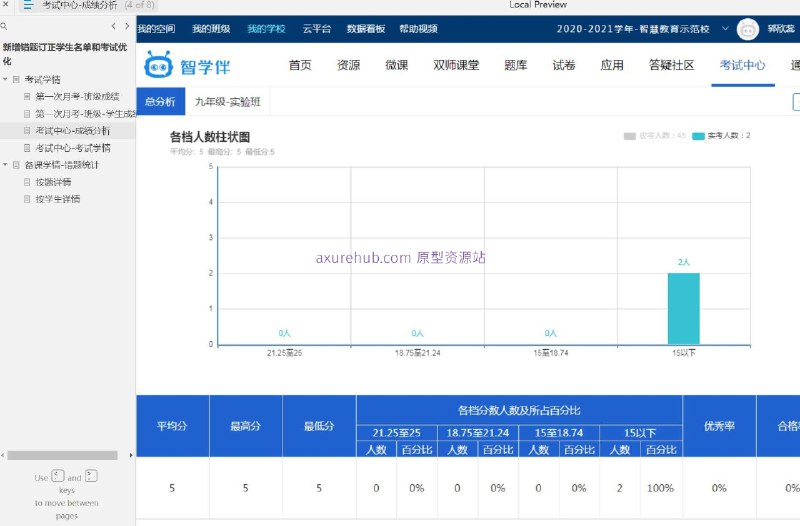This screenshot has height=526, width=800.
Task: Open folder 各课学情-错题统计
Action: tap(61, 165)
